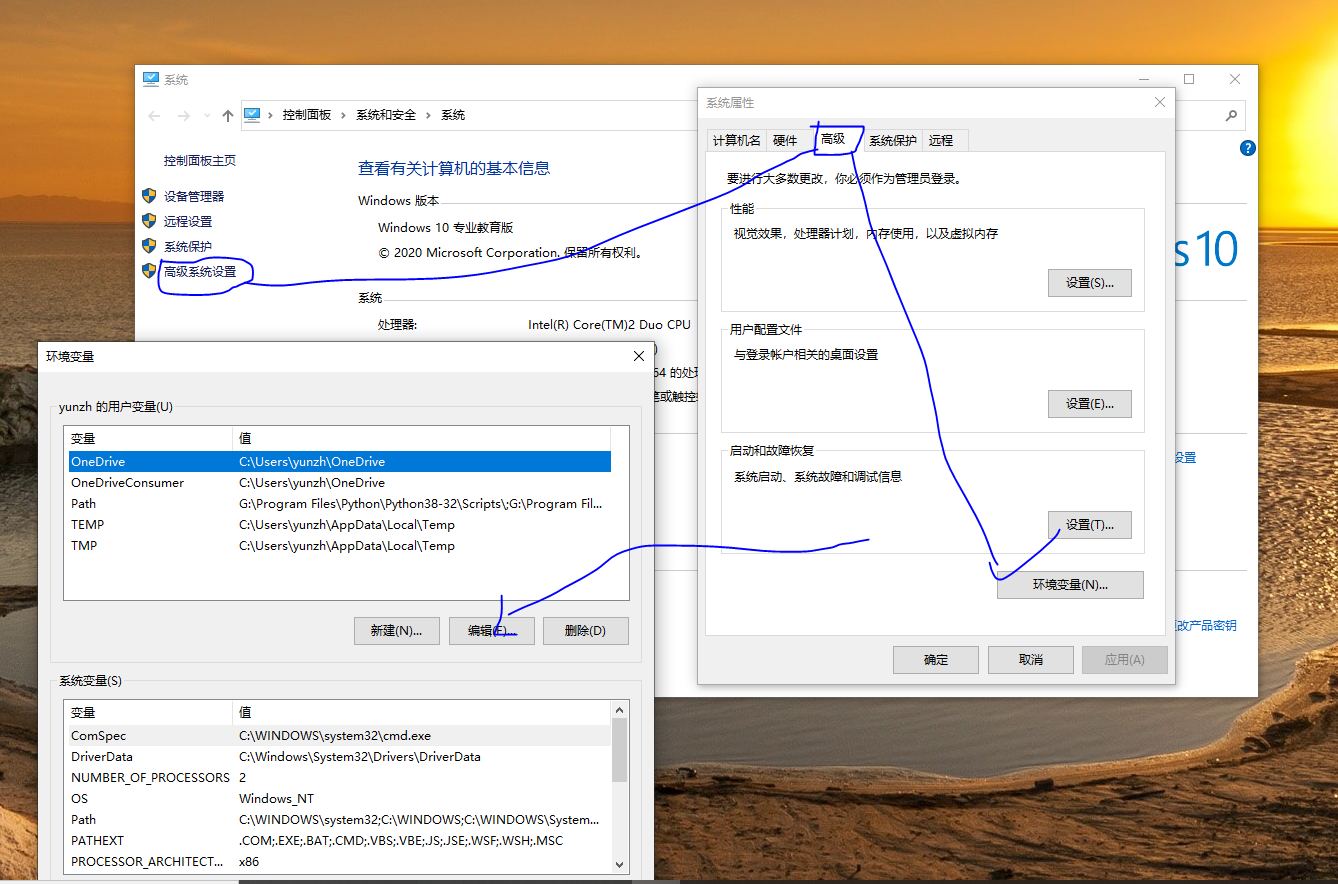Viewport: 1338px width, 884px height.
Task: Click the System Protection shield icon
Action: pos(149,246)
